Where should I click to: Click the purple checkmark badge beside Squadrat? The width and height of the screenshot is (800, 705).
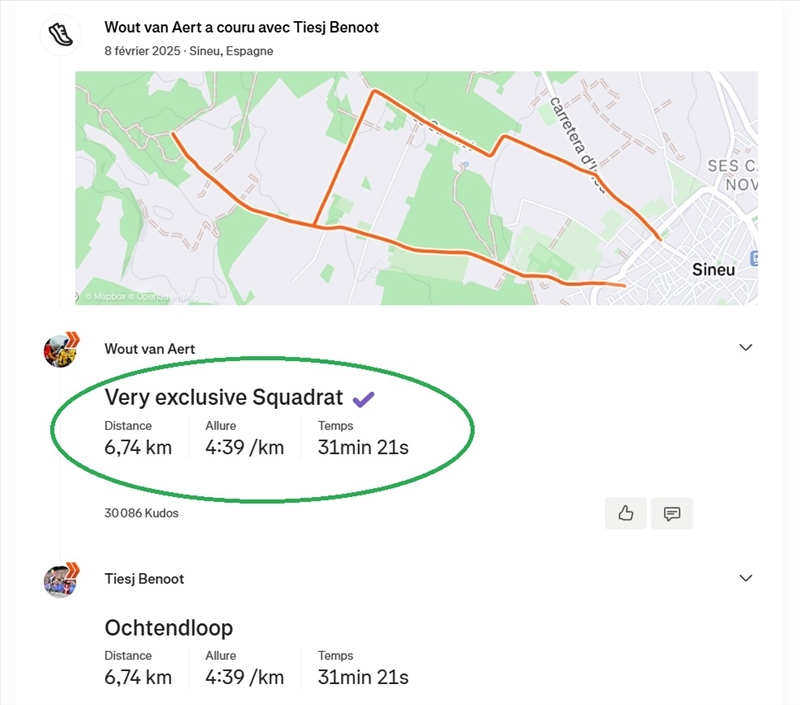click(363, 399)
